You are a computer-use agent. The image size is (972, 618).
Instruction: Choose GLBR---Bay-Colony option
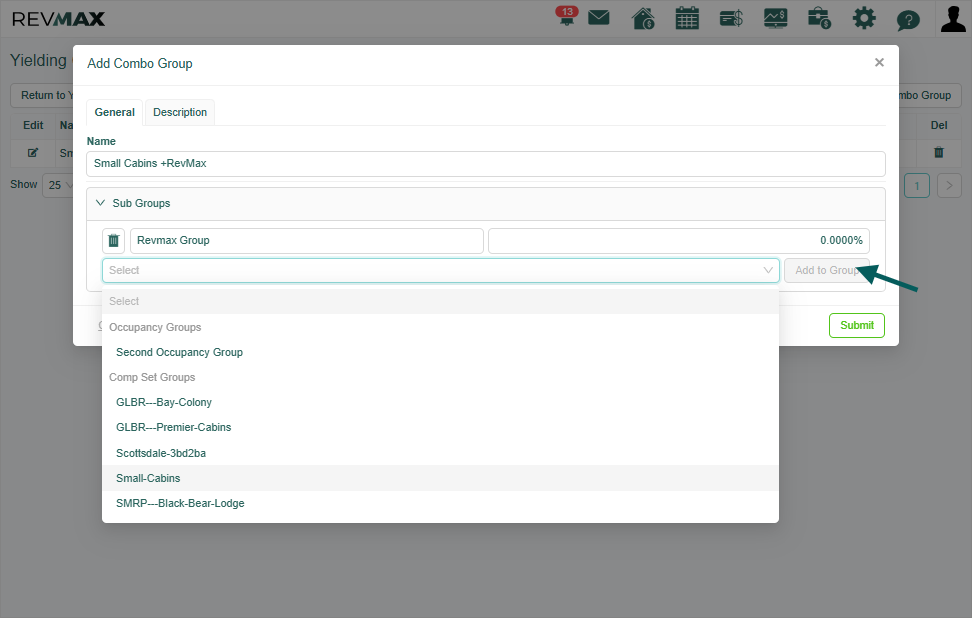click(x=440, y=402)
